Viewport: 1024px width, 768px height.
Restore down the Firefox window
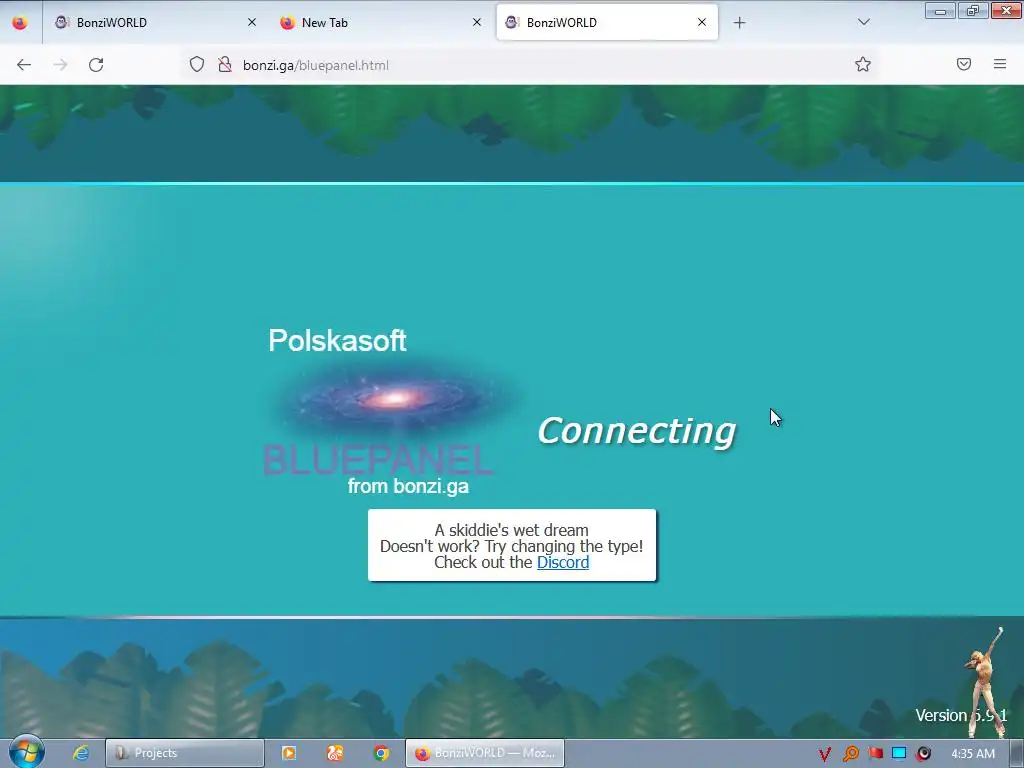click(x=973, y=11)
